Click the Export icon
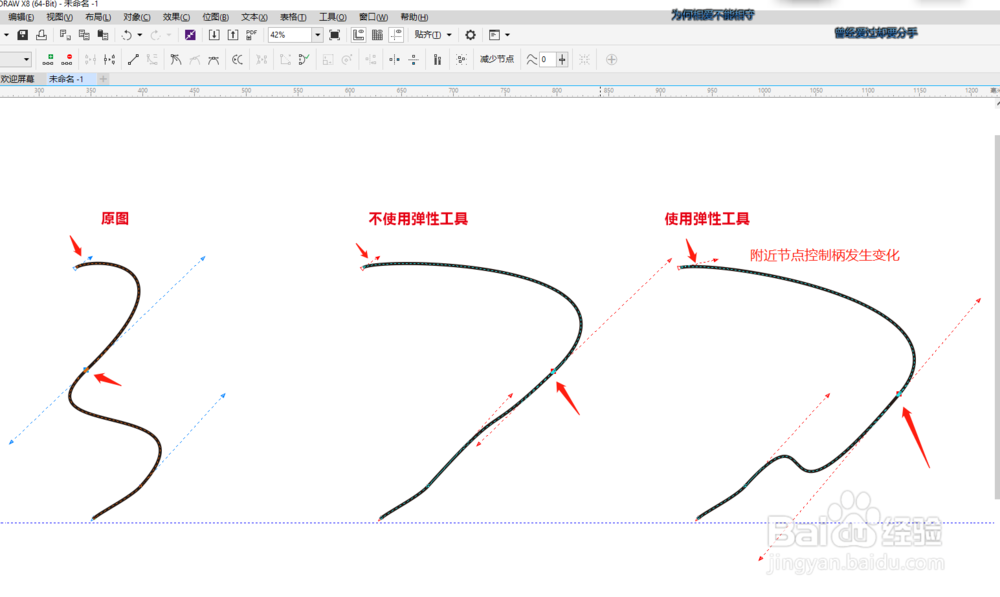Image resolution: width=1000 pixels, height=597 pixels. coord(233,35)
